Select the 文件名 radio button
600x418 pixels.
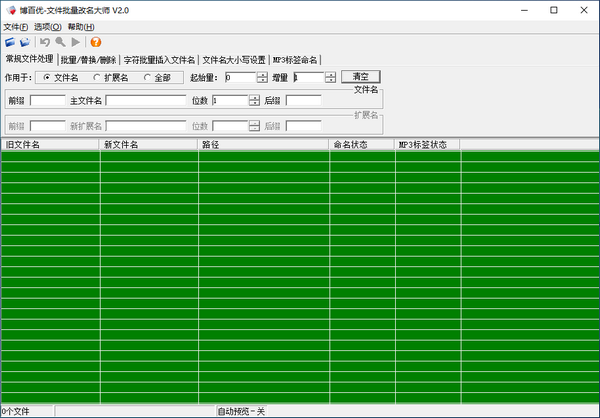pyautogui.click(x=47, y=77)
